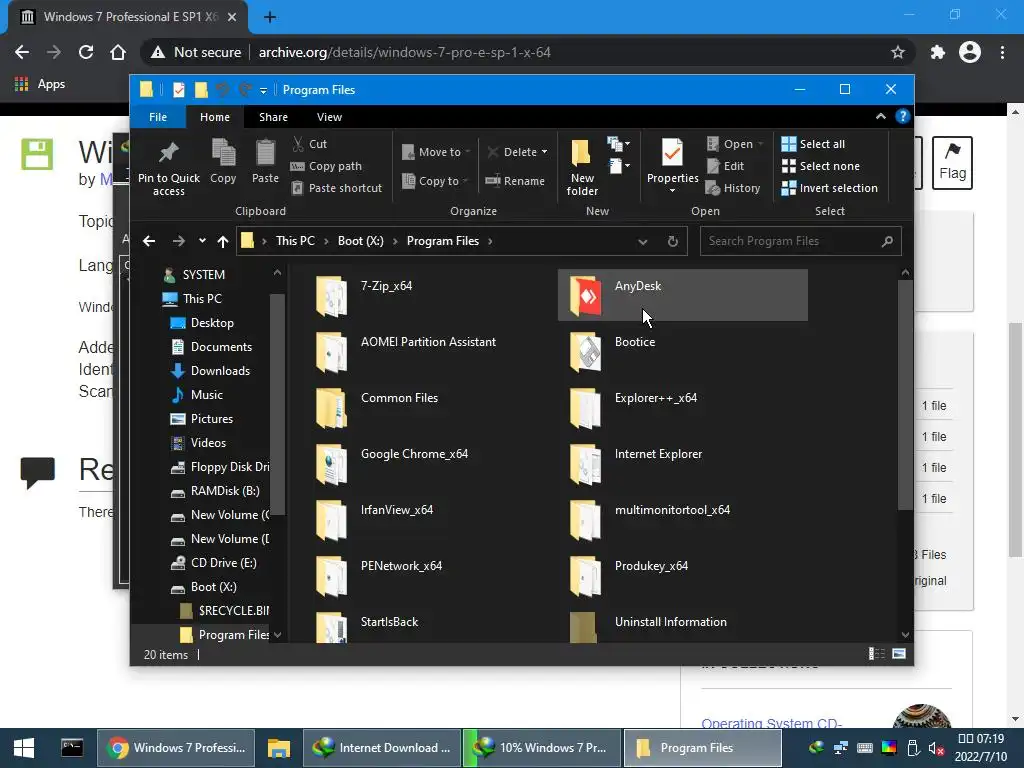Click the Search Program Files box
The image size is (1024, 768).
click(x=801, y=241)
